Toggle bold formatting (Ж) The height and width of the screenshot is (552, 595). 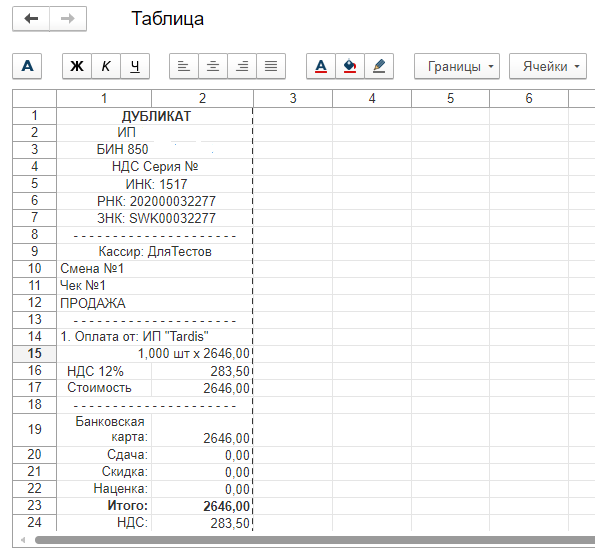point(77,66)
